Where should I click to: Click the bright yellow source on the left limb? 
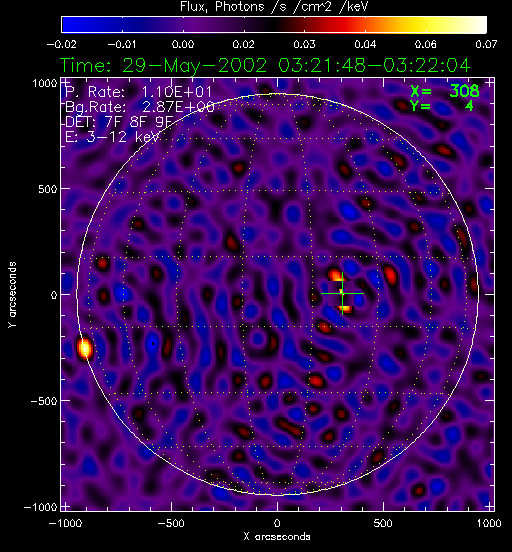tap(85, 349)
